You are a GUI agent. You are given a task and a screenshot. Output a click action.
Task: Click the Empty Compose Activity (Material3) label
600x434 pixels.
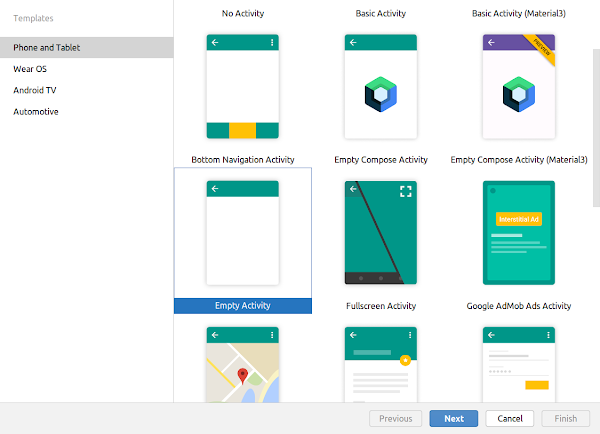coord(519,160)
